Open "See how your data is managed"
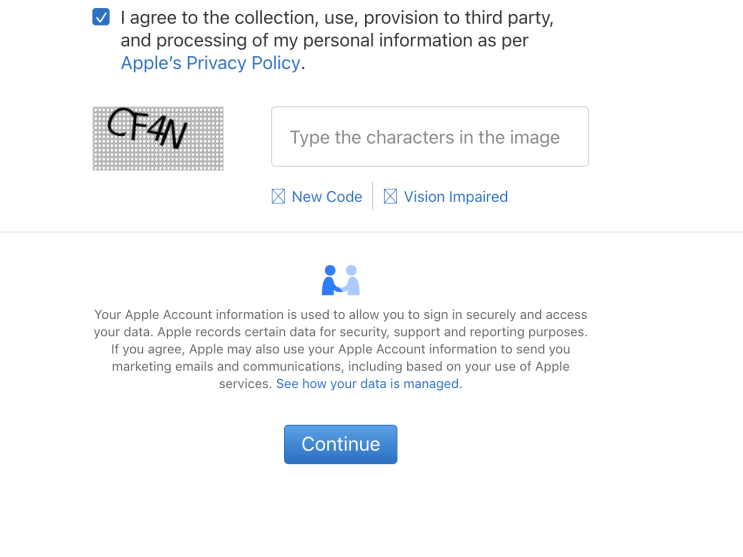 (369, 384)
